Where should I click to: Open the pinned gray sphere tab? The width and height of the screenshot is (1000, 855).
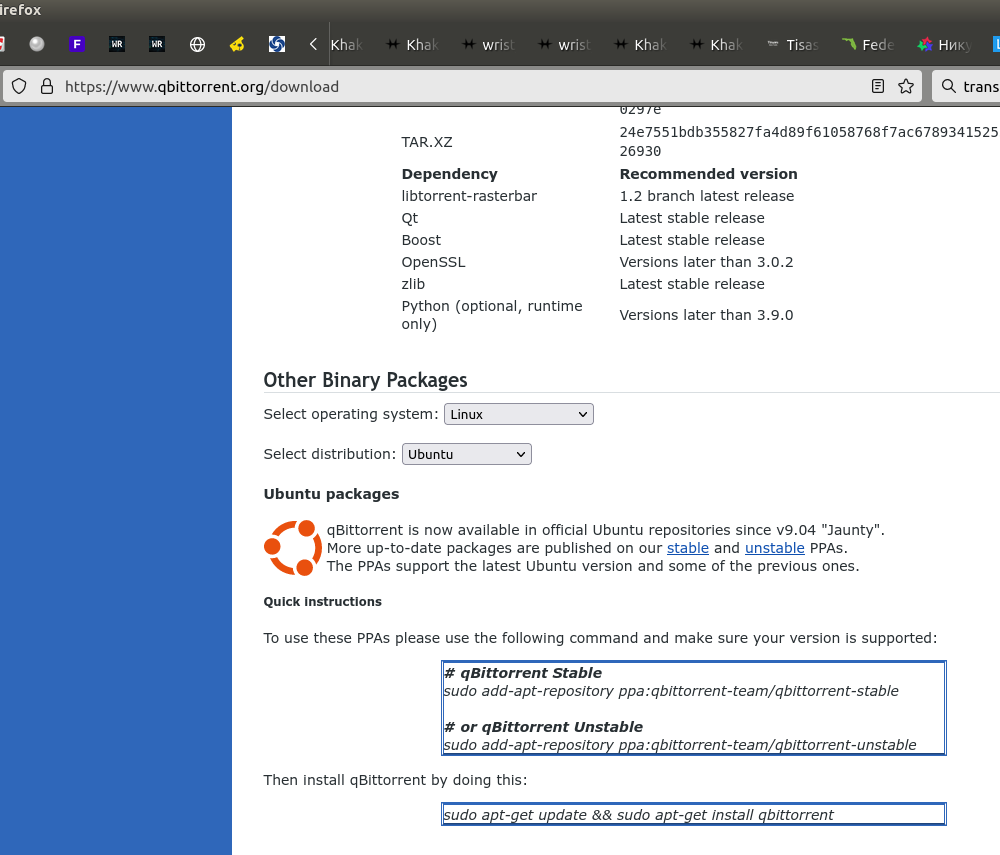(x=37, y=44)
